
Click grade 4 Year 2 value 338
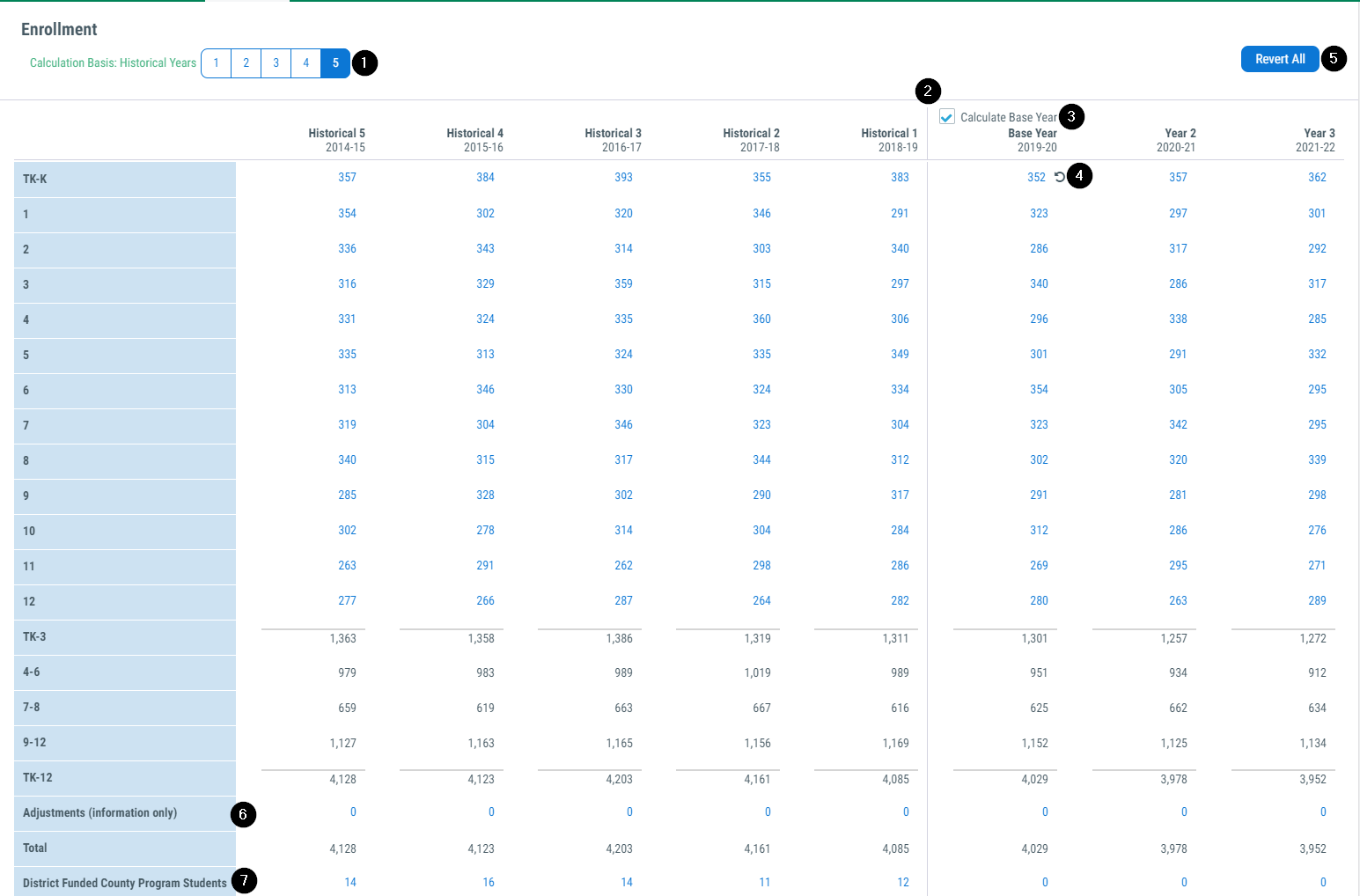click(1179, 319)
